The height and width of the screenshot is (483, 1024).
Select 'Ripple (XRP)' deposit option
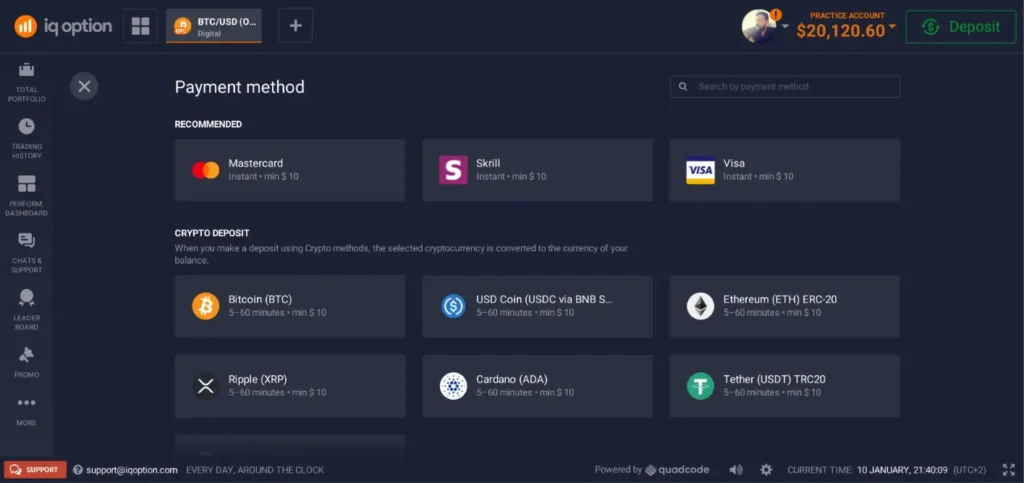tap(290, 386)
